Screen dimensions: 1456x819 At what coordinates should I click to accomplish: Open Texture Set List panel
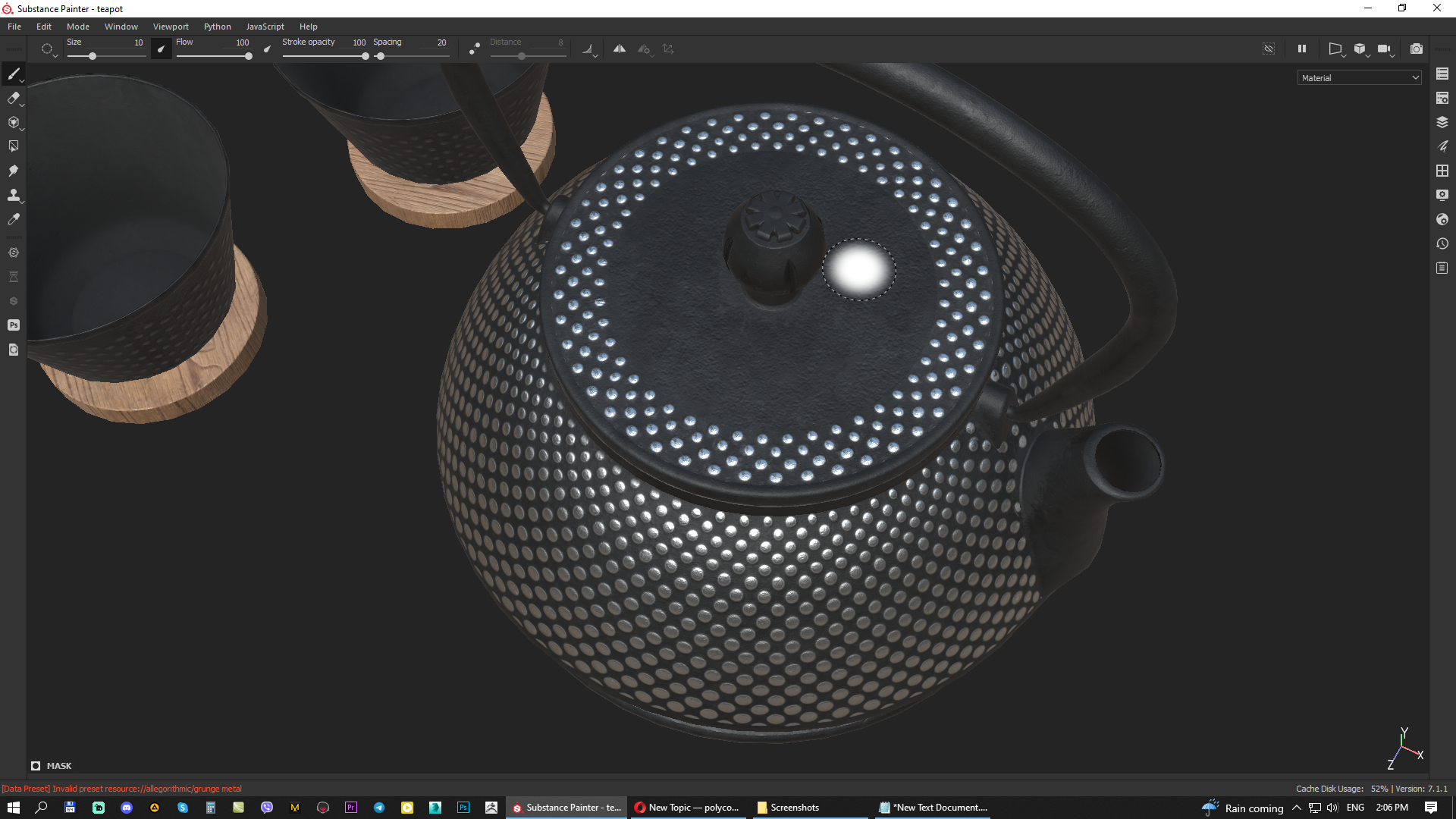pos(1442,74)
